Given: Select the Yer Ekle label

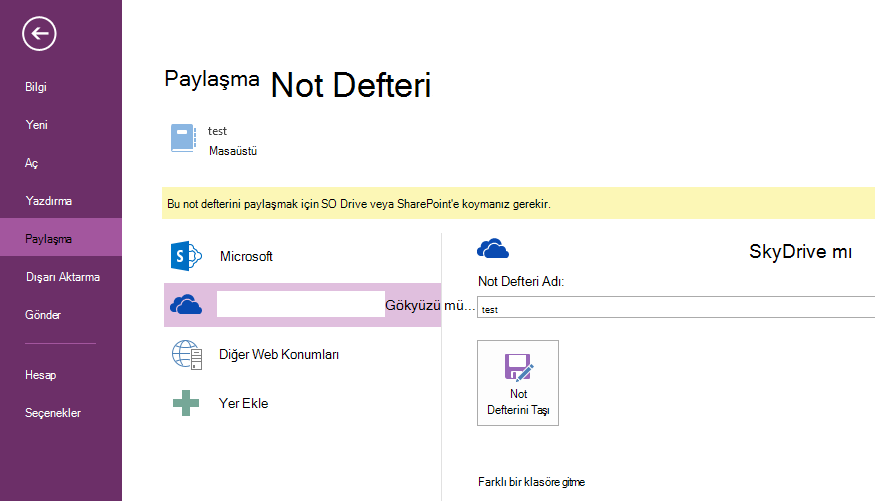Looking at the screenshot, I should [x=243, y=403].
